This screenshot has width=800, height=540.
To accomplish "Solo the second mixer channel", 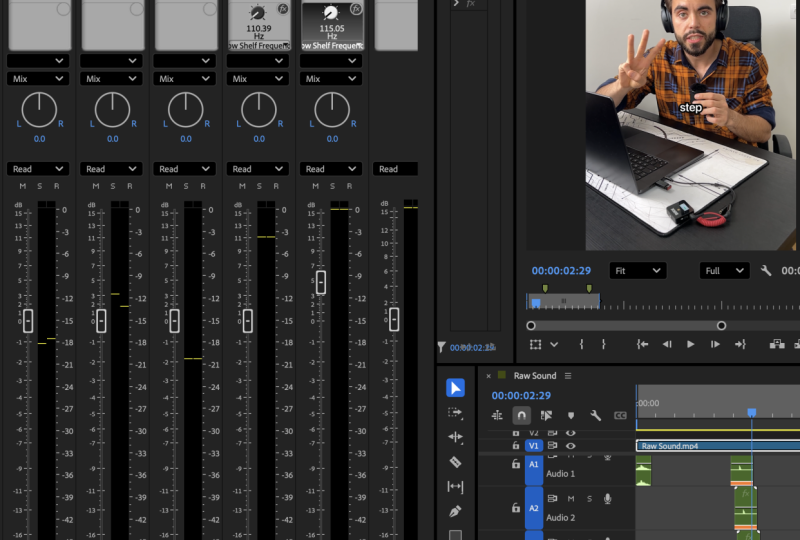I will (113, 186).
